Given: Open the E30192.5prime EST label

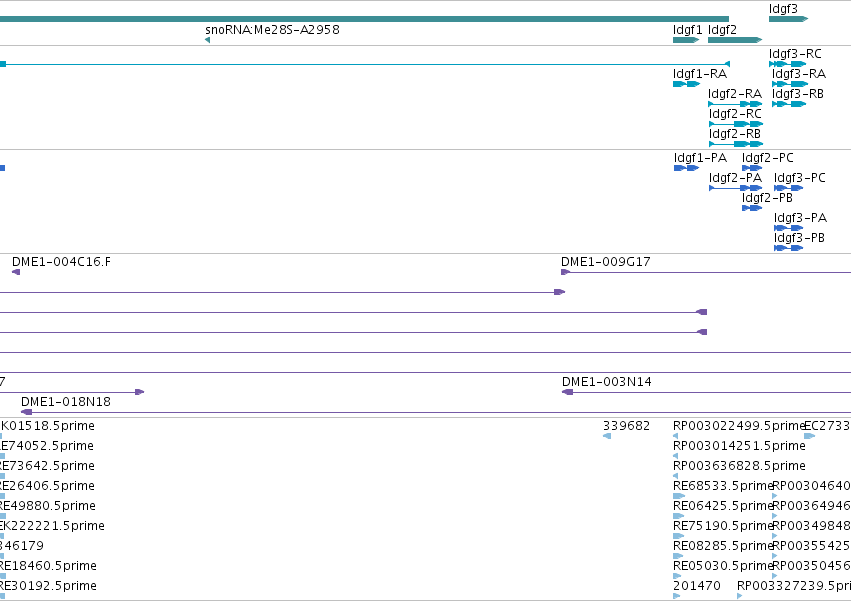Looking at the screenshot, I should tap(48, 586).
